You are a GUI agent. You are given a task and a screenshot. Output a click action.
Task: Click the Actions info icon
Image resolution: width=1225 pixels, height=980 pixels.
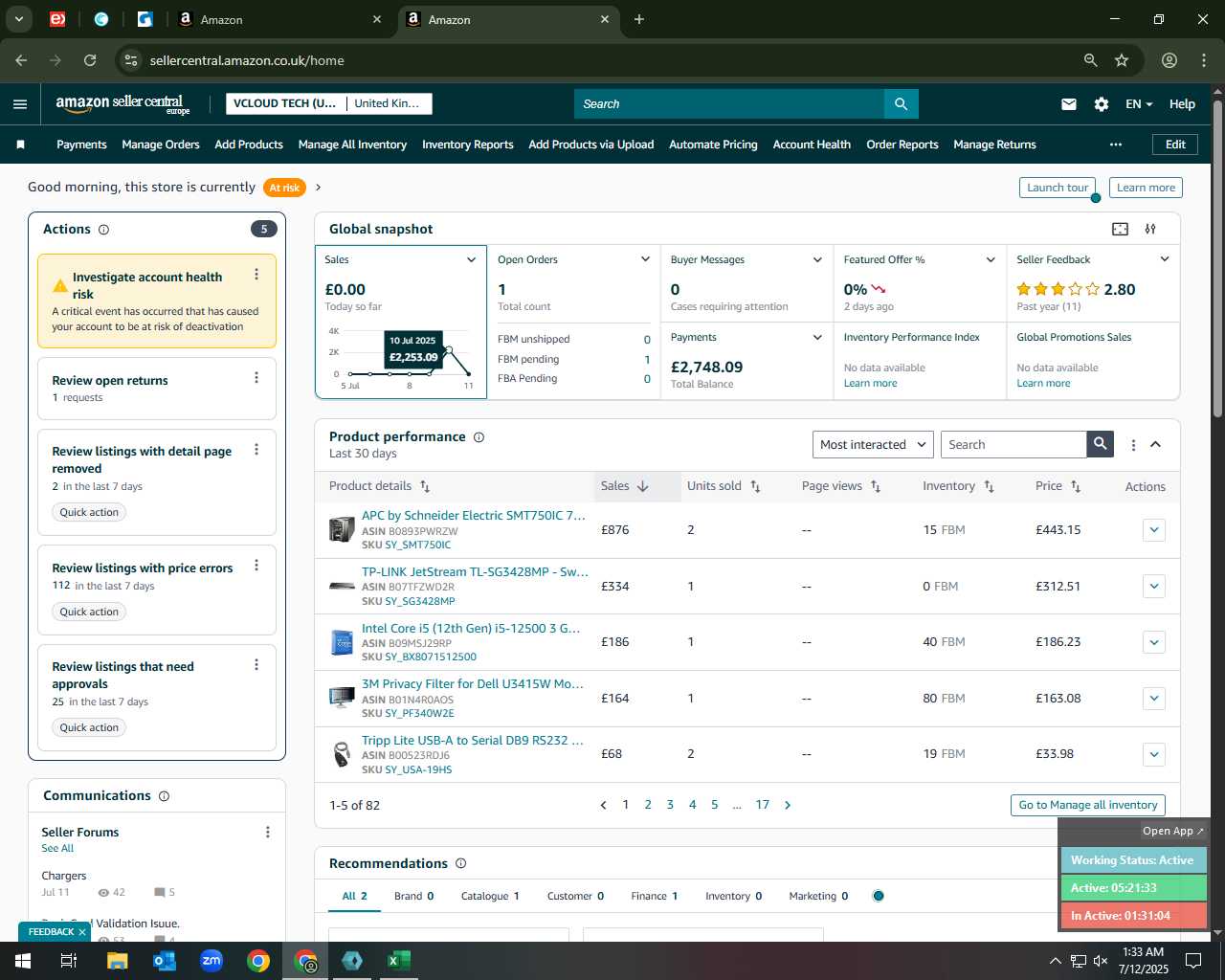click(103, 230)
